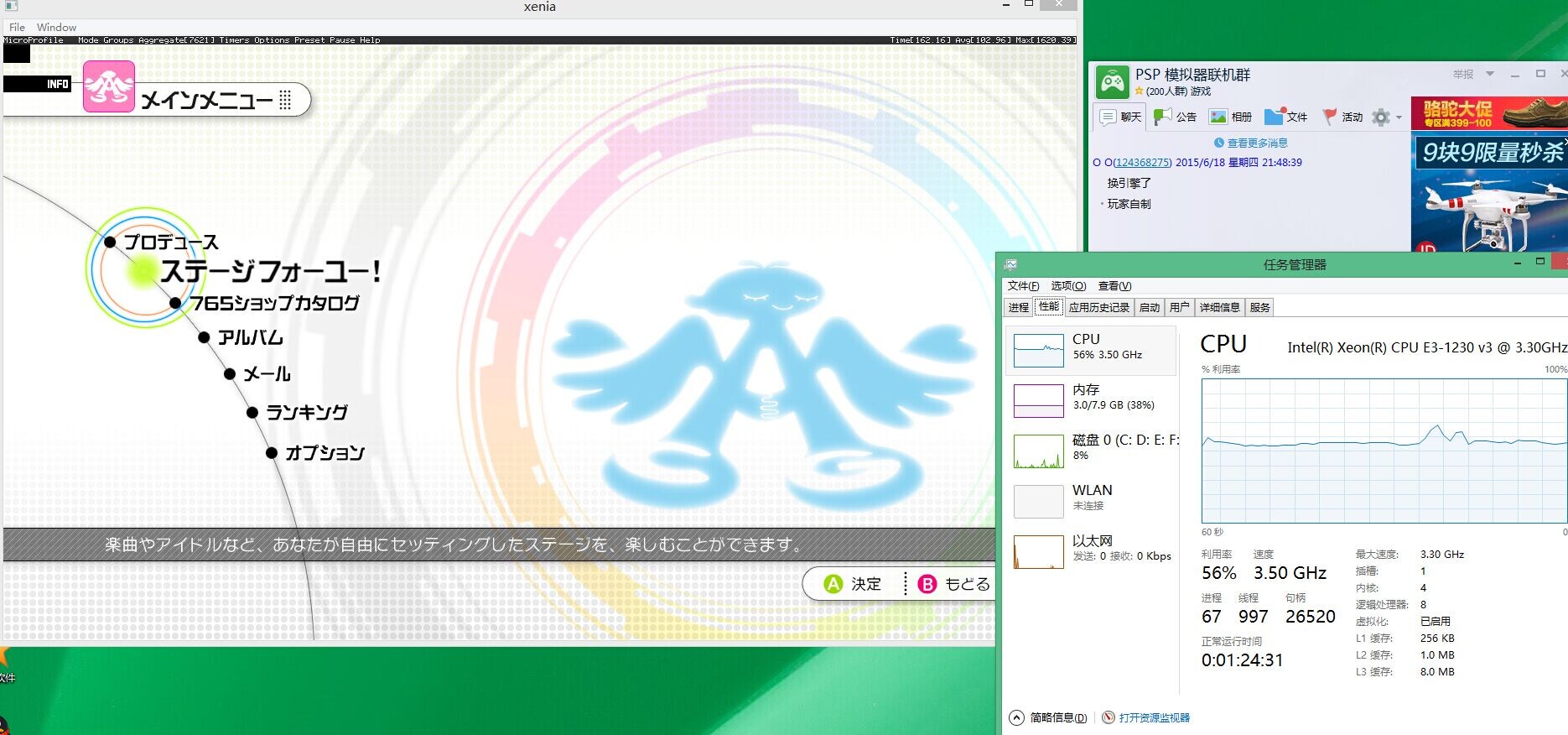Viewport: 1568px width, 735px height.
Task: Open the File menu in xenia
Action: pos(17,28)
